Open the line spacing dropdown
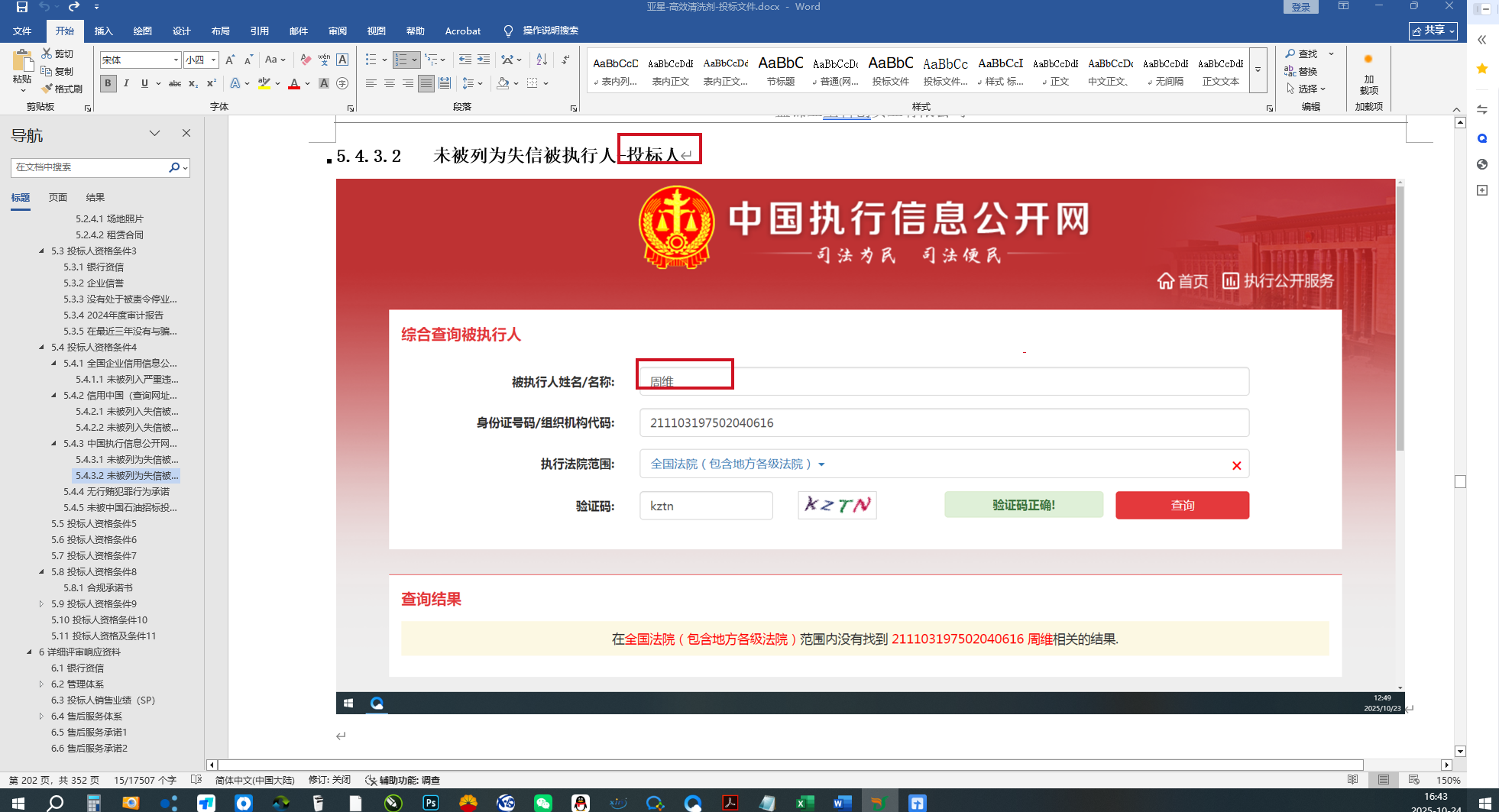This screenshot has width=1499, height=812. tap(473, 83)
